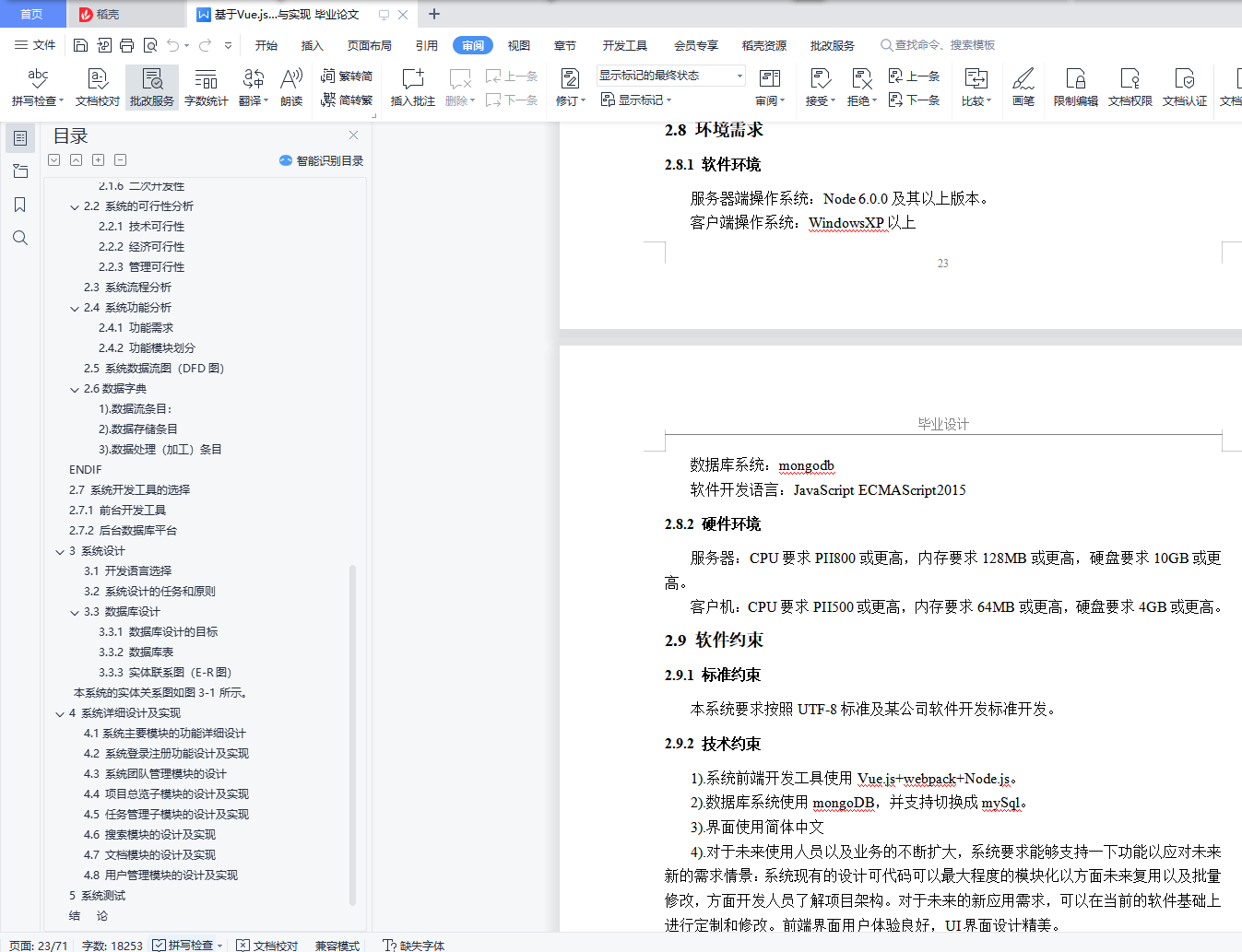Image resolution: width=1242 pixels, height=952 pixels.
Task: Click the 页面: 23/71 status entry
Action: pyautogui.click(x=39, y=945)
